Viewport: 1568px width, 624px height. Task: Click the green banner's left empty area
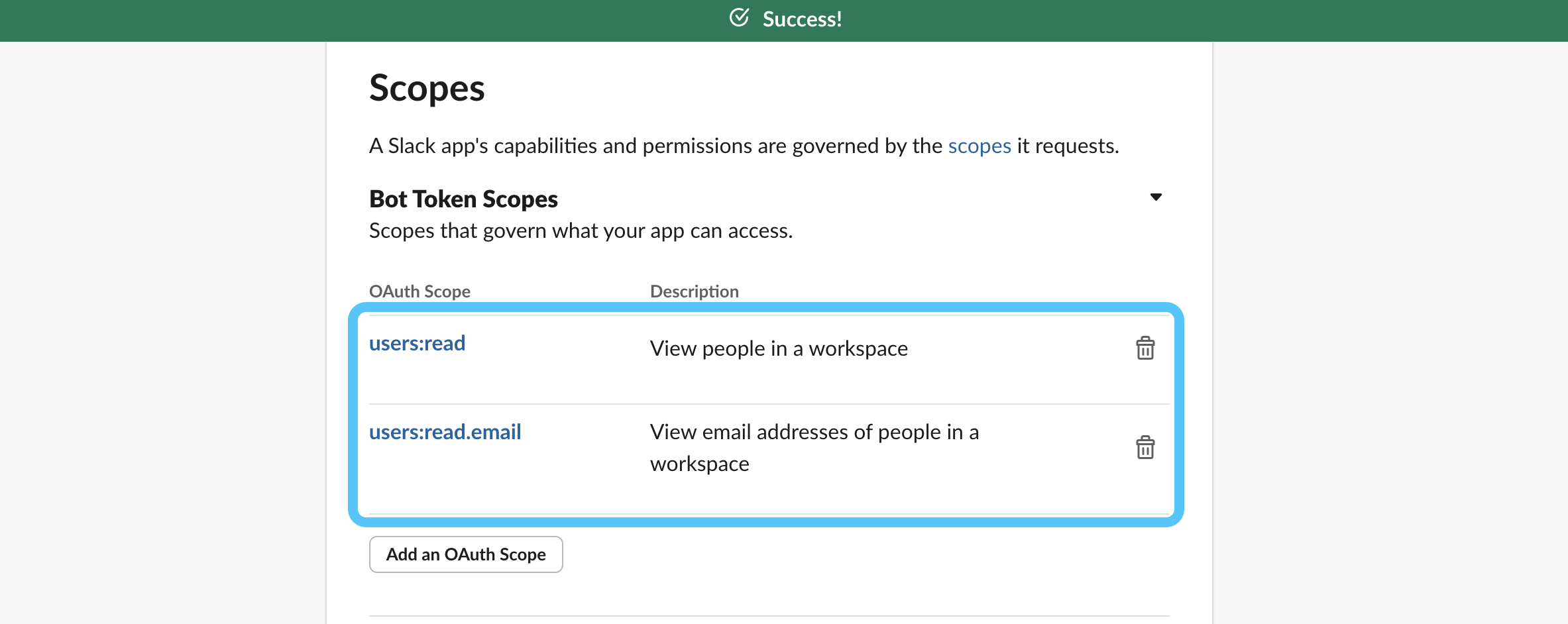point(265,20)
